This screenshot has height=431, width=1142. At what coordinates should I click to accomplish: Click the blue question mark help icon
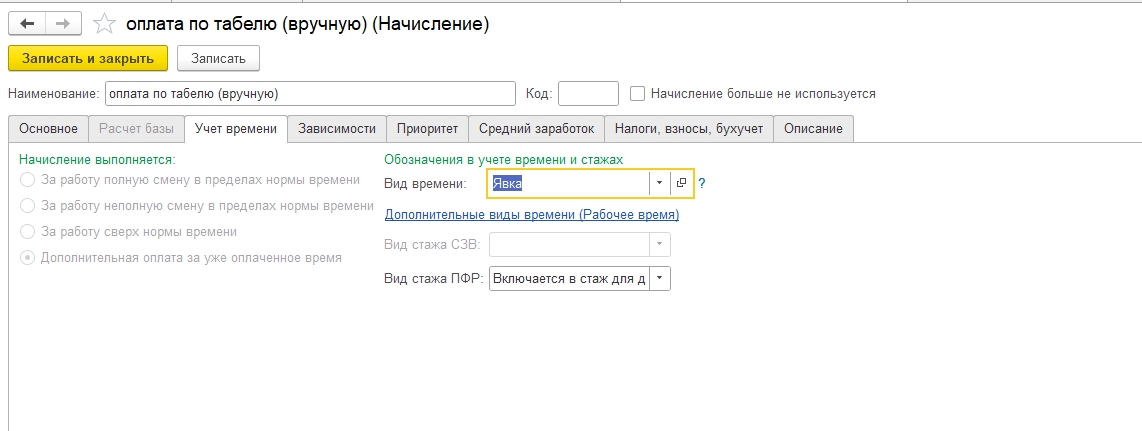702,183
